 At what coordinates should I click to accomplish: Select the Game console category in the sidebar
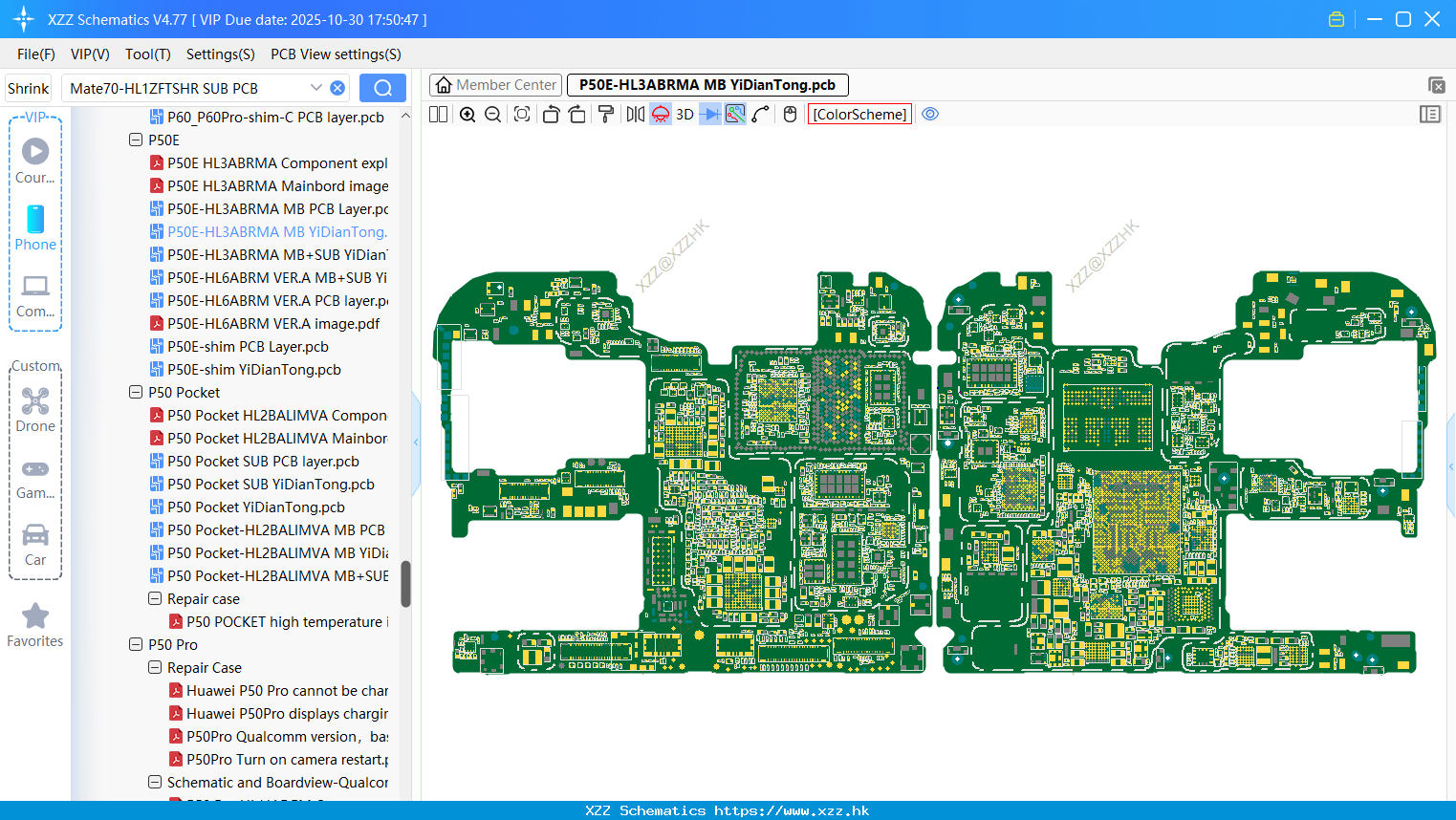coord(35,478)
